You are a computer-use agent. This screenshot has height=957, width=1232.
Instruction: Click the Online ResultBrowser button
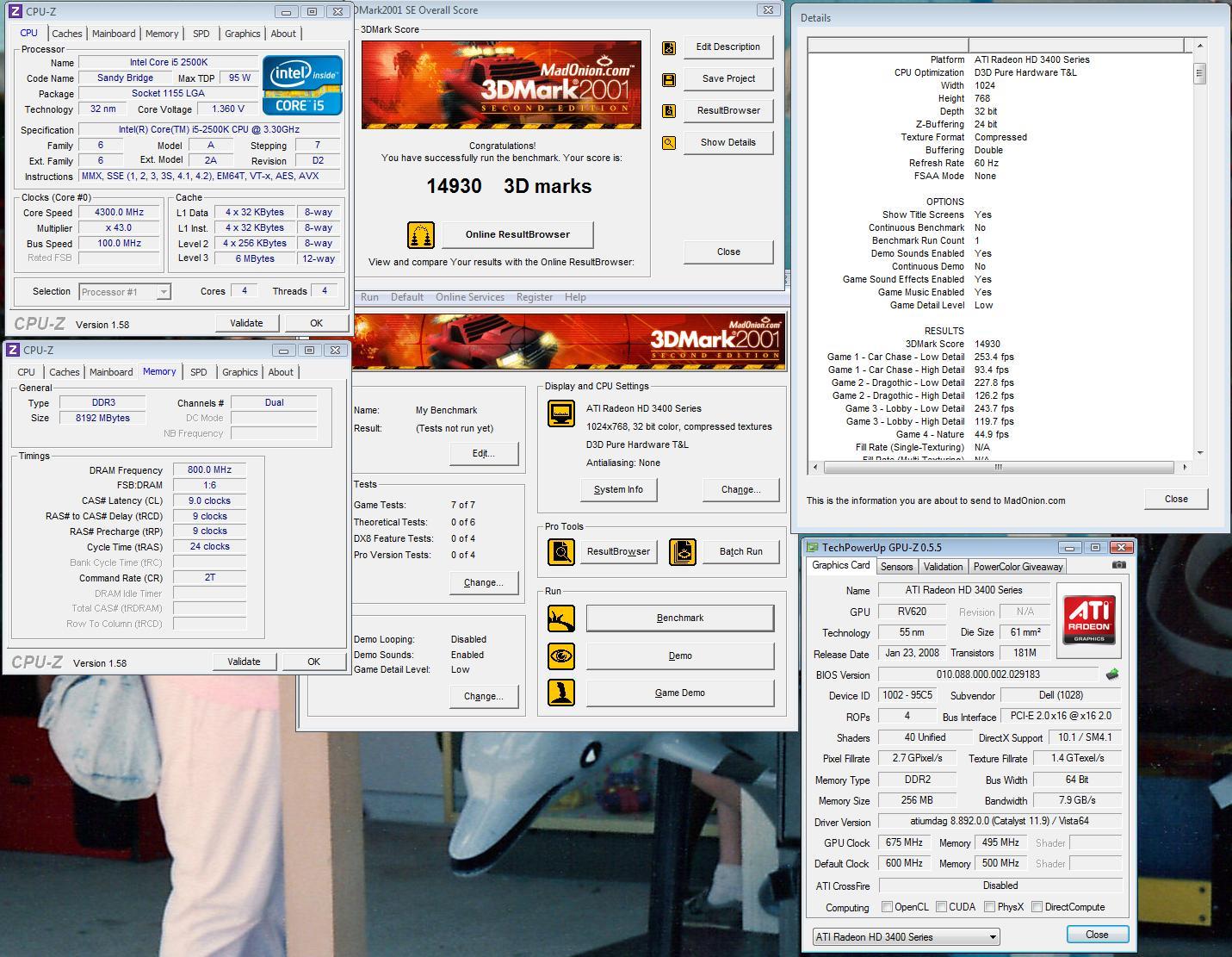pyautogui.click(x=517, y=234)
